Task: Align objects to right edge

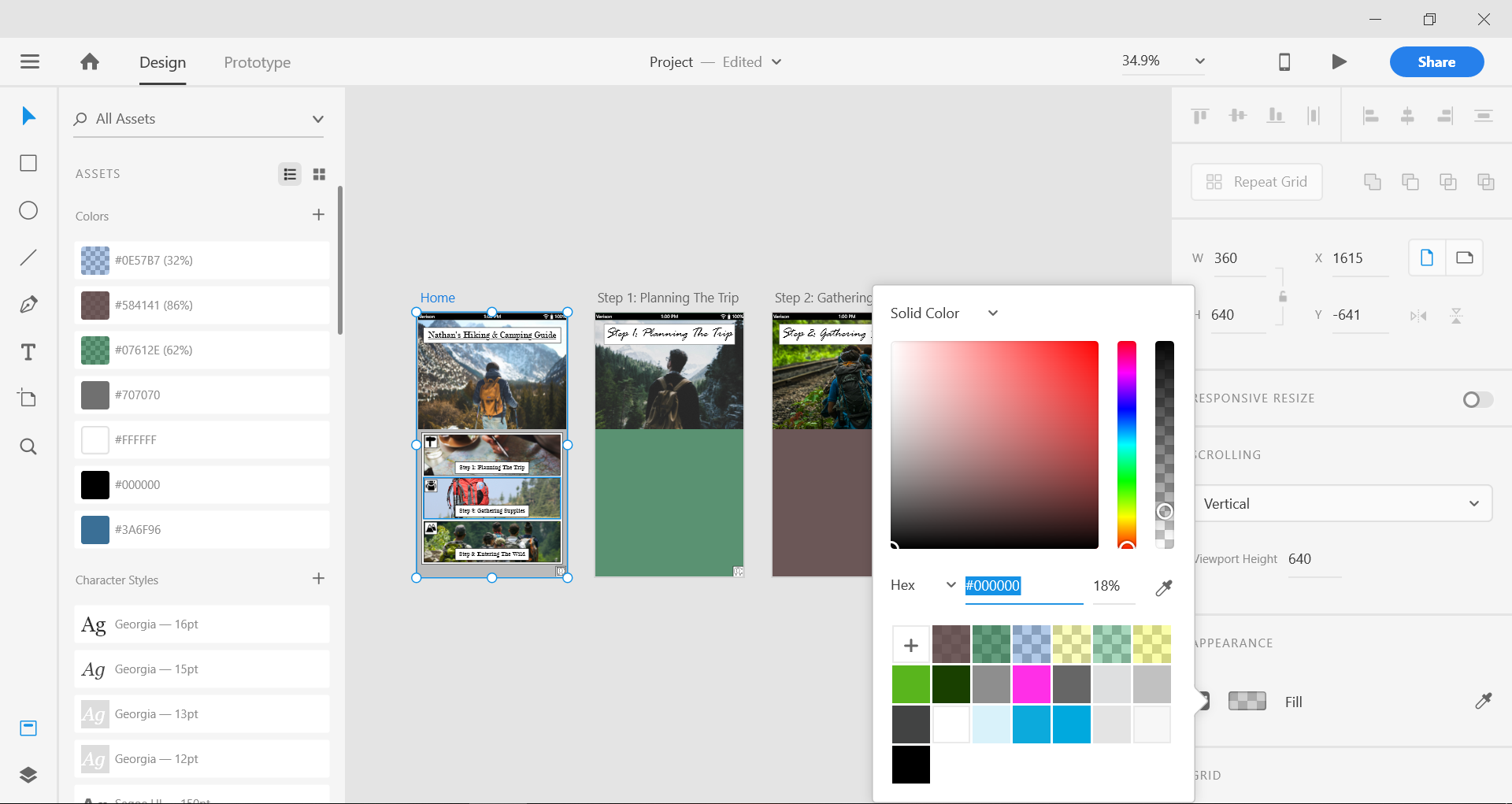Action: (x=1445, y=117)
